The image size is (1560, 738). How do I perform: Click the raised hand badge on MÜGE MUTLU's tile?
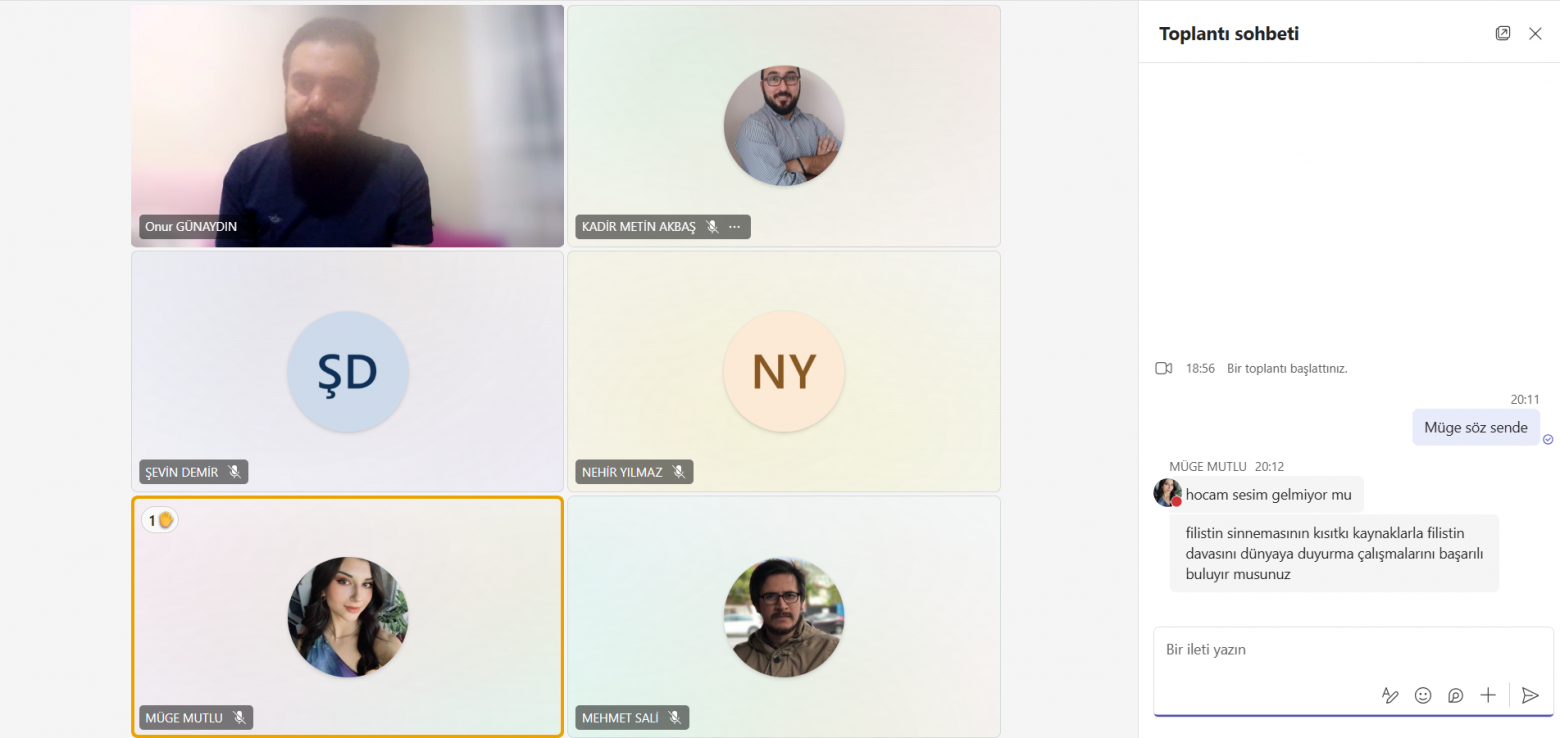coord(160,520)
